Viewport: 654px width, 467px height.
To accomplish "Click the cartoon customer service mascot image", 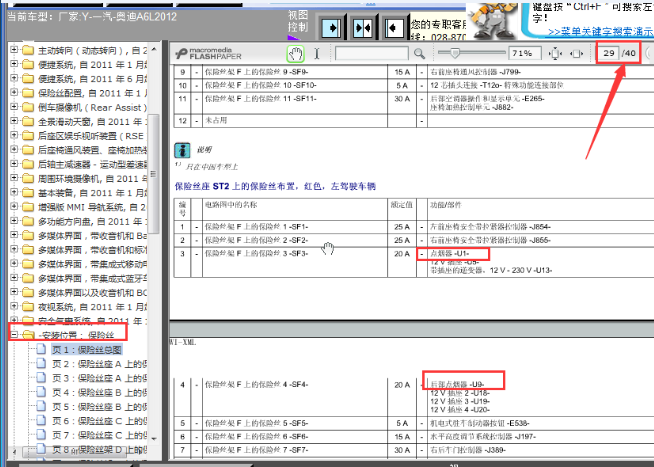I will point(493,21).
